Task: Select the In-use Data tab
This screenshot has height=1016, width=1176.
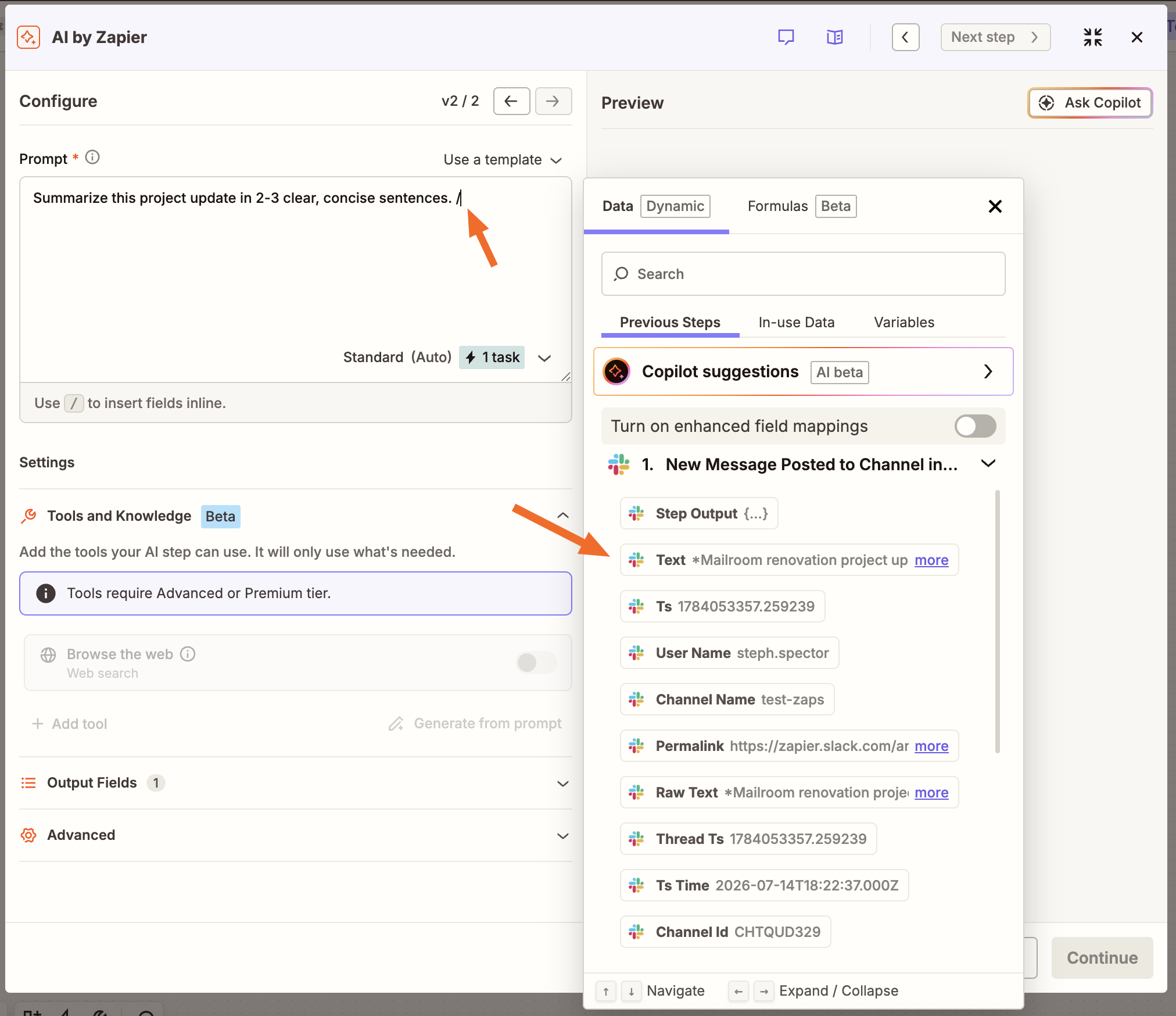Action: 796,322
